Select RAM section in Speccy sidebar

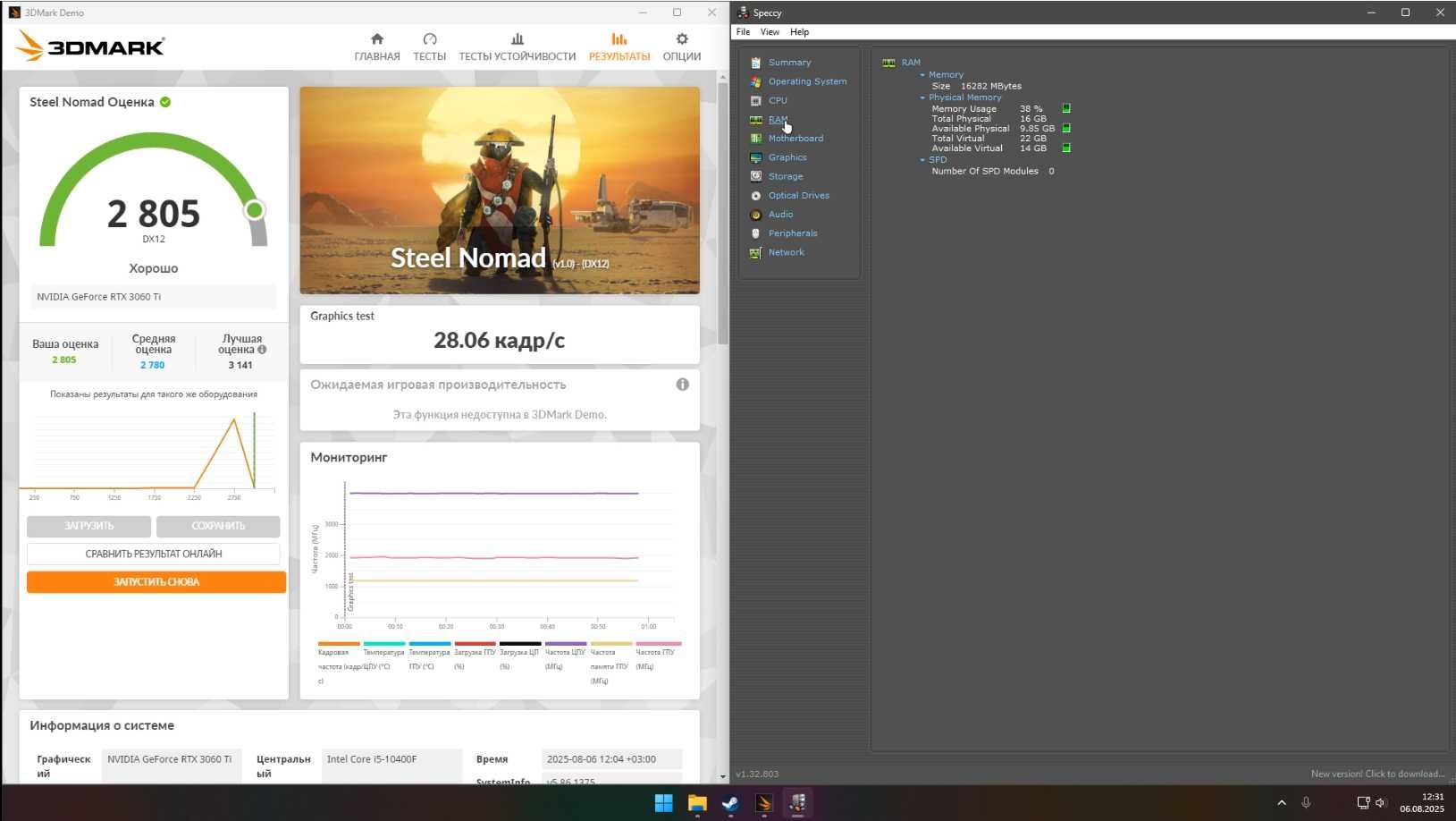point(778,120)
